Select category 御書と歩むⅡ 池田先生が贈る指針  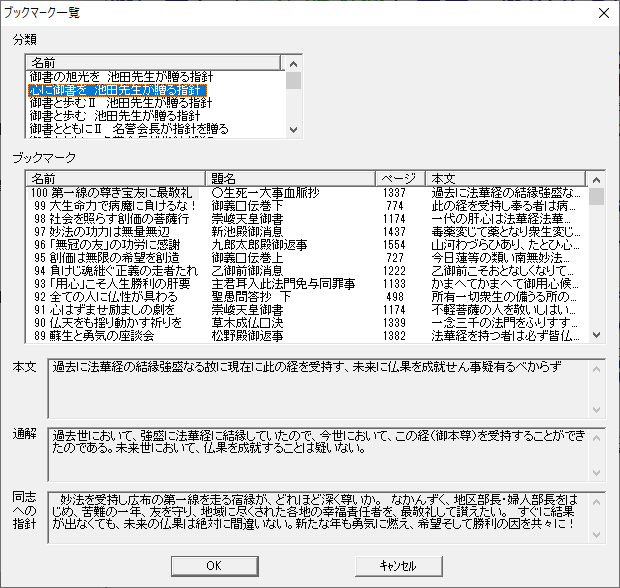(x=121, y=102)
